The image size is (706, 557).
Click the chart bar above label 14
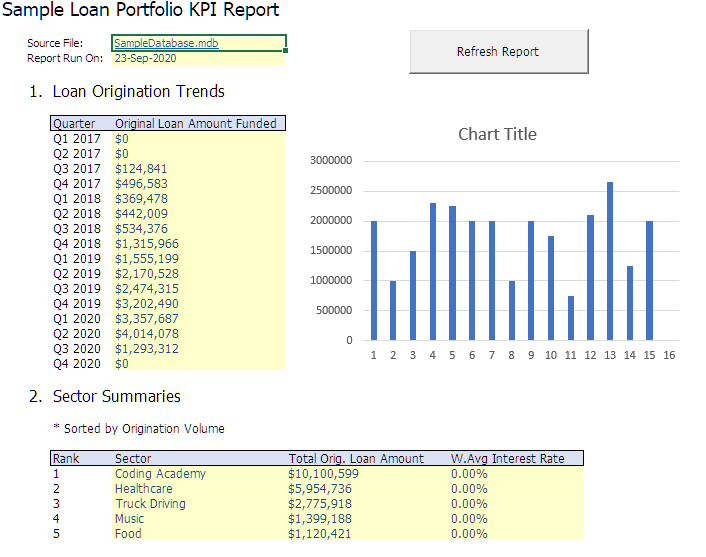tap(630, 303)
